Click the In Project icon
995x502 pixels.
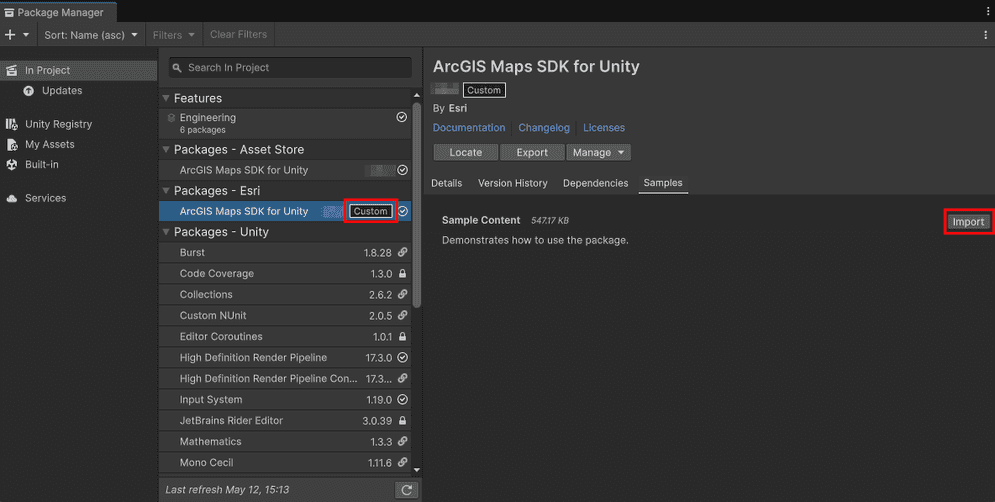(x=11, y=70)
